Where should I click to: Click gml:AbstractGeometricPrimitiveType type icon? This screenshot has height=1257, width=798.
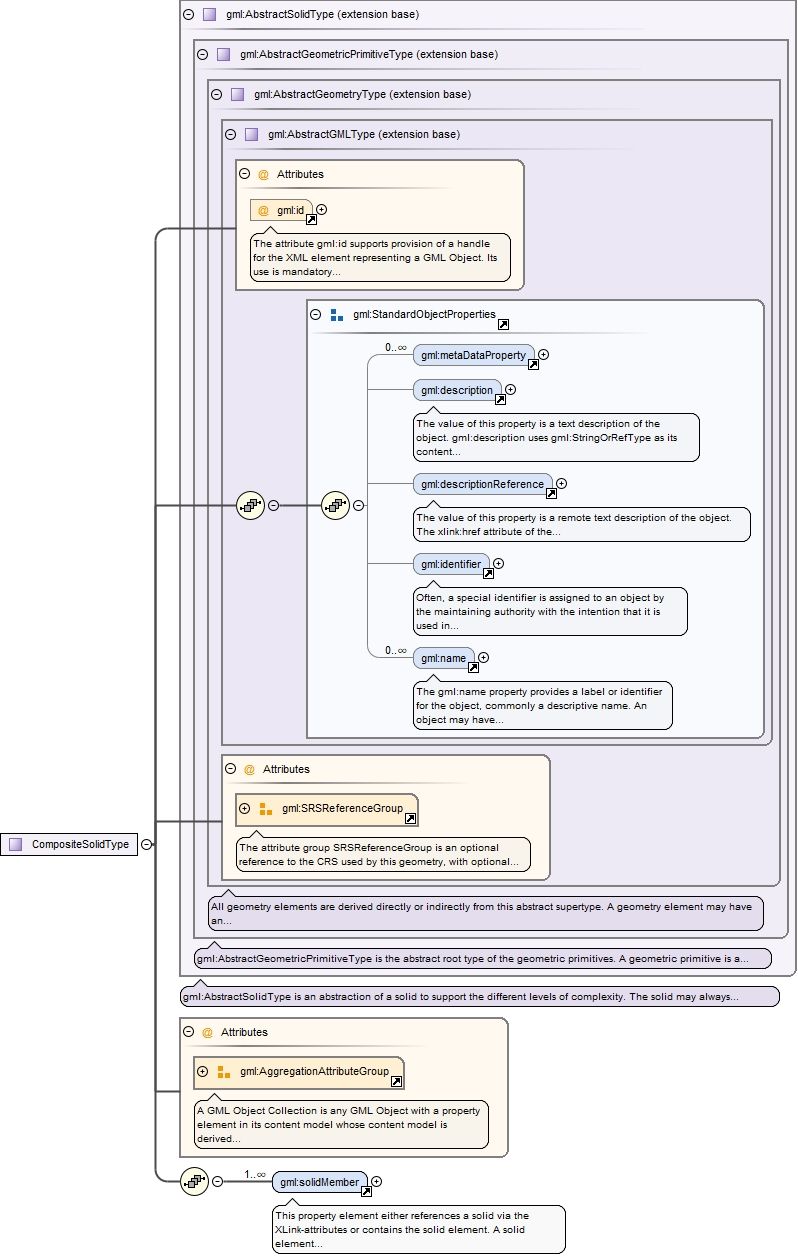[x=223, y=55]
